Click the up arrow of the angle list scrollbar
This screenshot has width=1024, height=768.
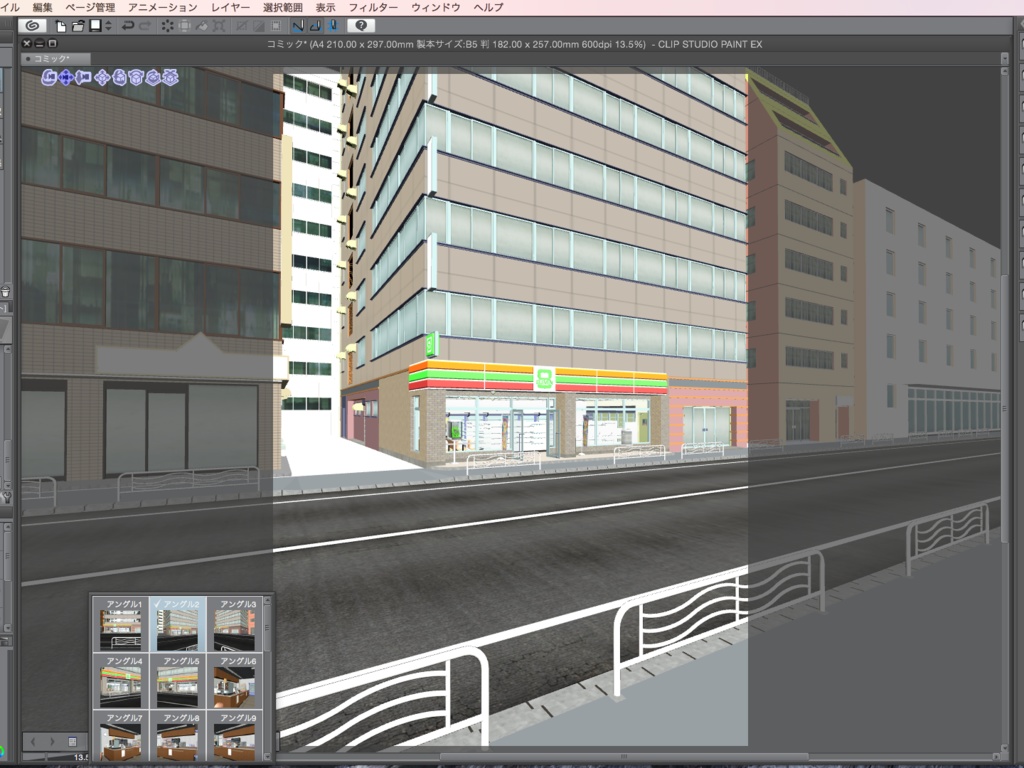pyautogui.click(x=267, y=601)
